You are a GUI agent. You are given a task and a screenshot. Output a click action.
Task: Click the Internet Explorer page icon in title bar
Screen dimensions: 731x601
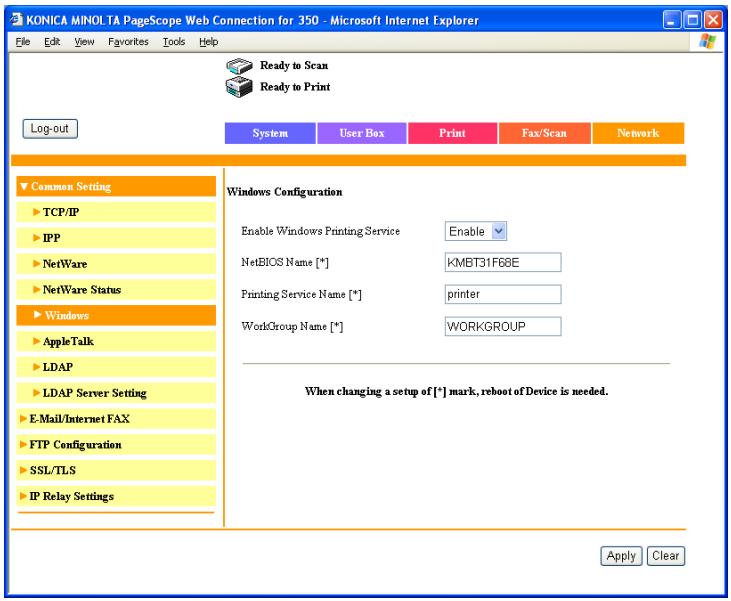17,19
